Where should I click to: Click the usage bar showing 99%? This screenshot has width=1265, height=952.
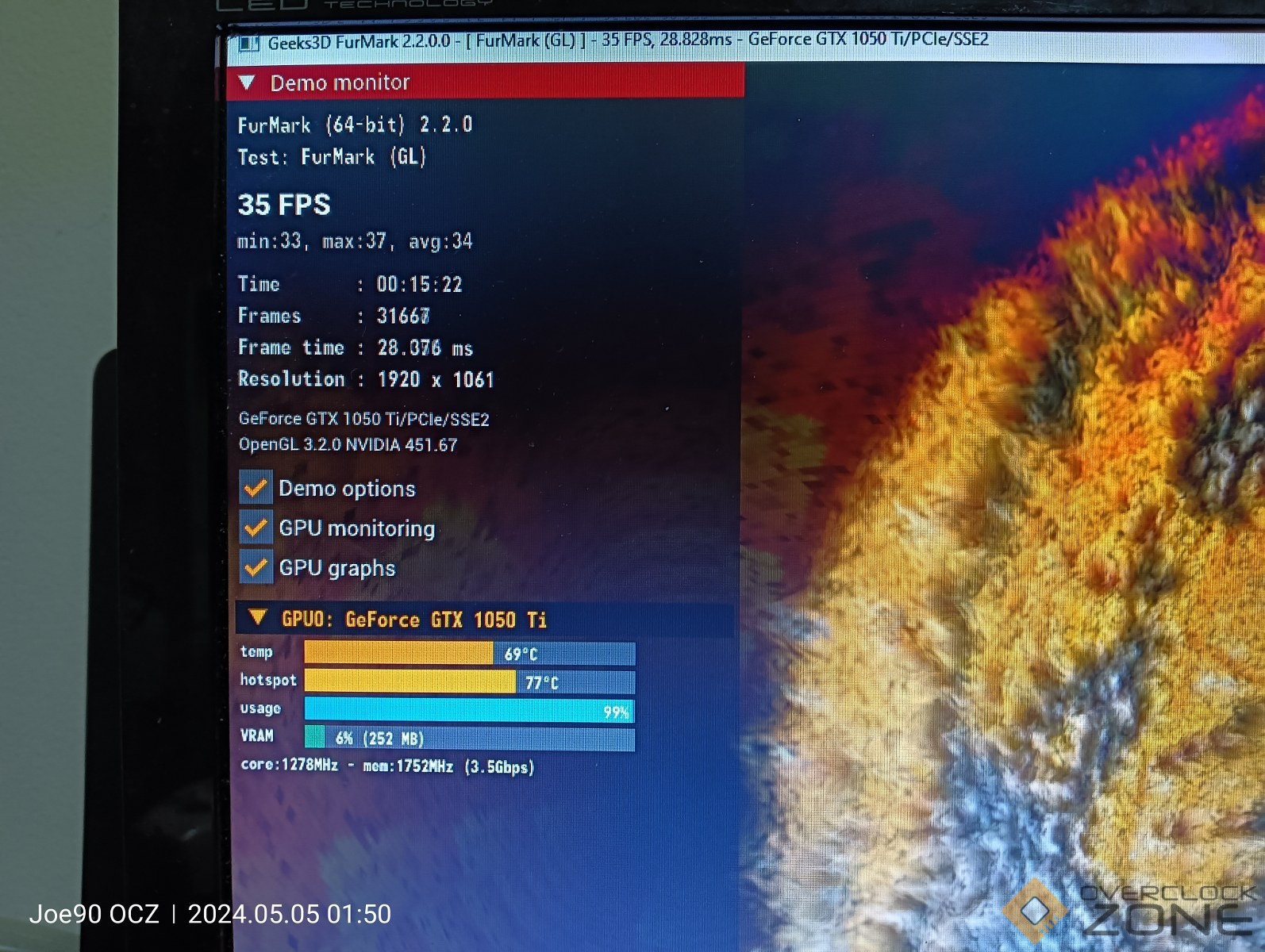click(469, 711)
